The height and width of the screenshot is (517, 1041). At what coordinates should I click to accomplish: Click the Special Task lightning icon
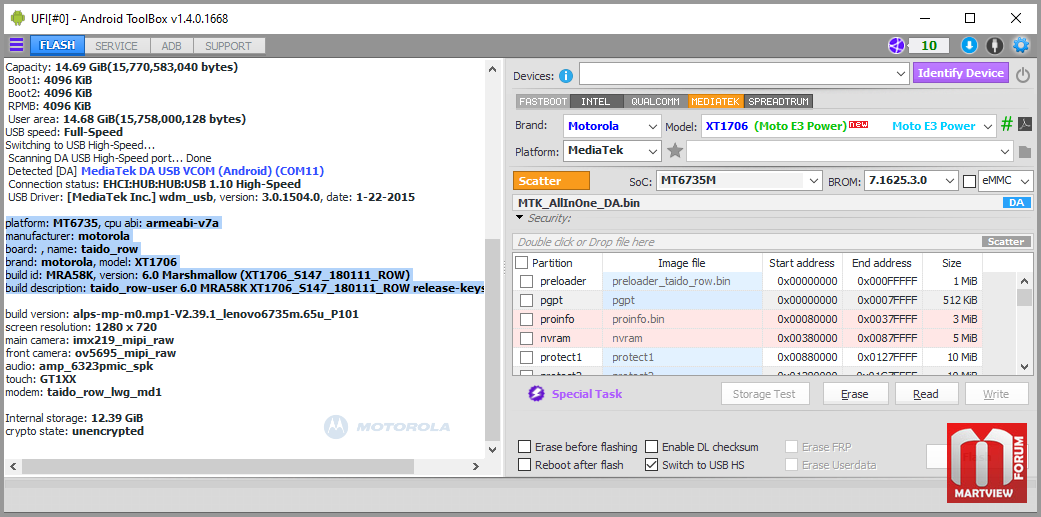coord(536,394)
